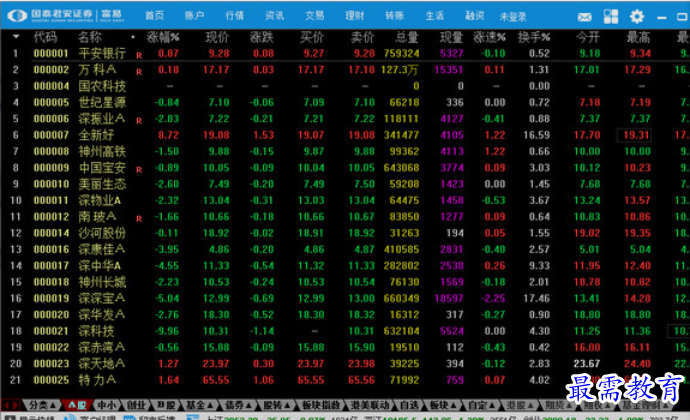Sort by the 涨幅% column header

(x=163, y=36)
